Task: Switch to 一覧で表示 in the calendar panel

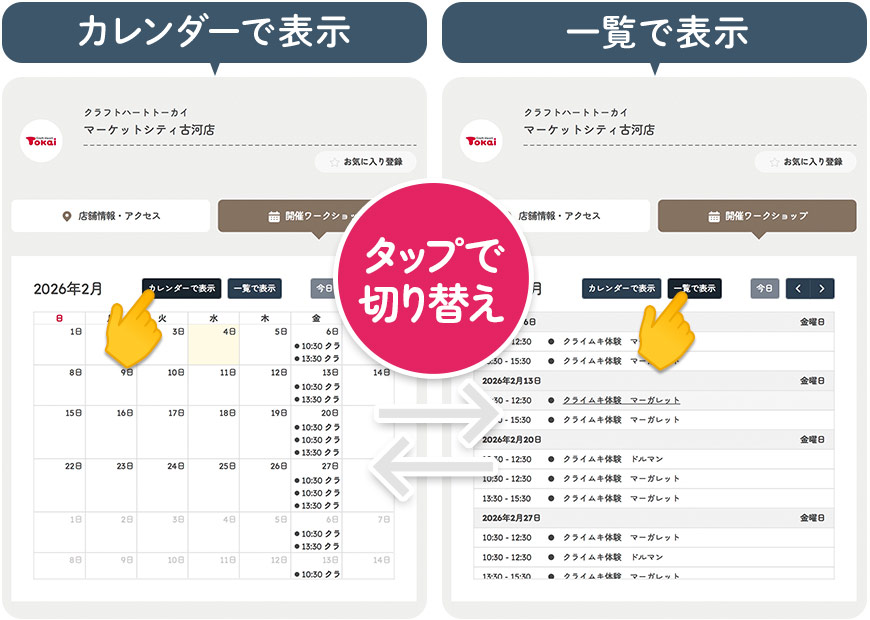Action: (254, 288)
